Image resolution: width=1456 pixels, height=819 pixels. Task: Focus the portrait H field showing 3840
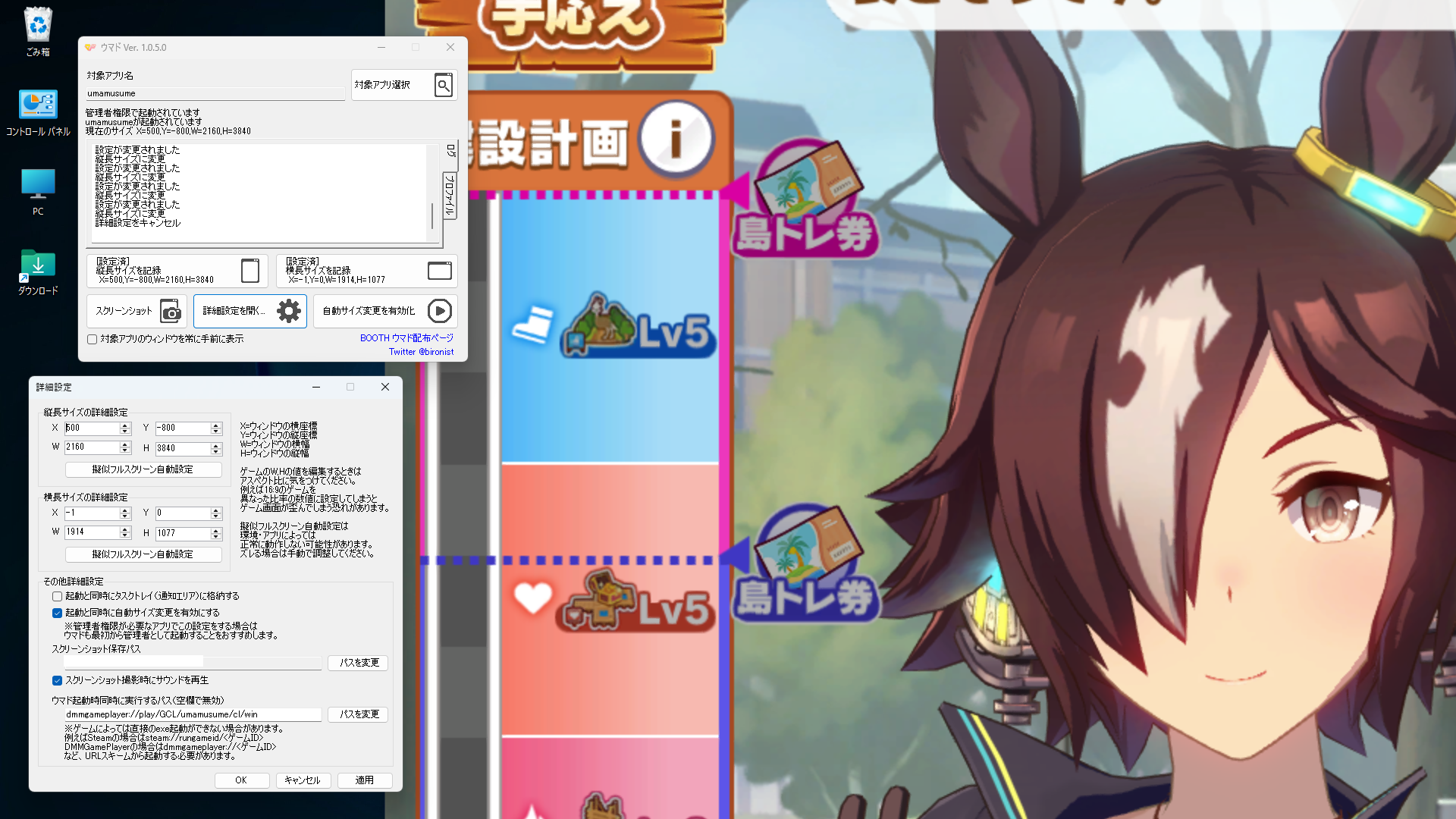click(184, 449)
